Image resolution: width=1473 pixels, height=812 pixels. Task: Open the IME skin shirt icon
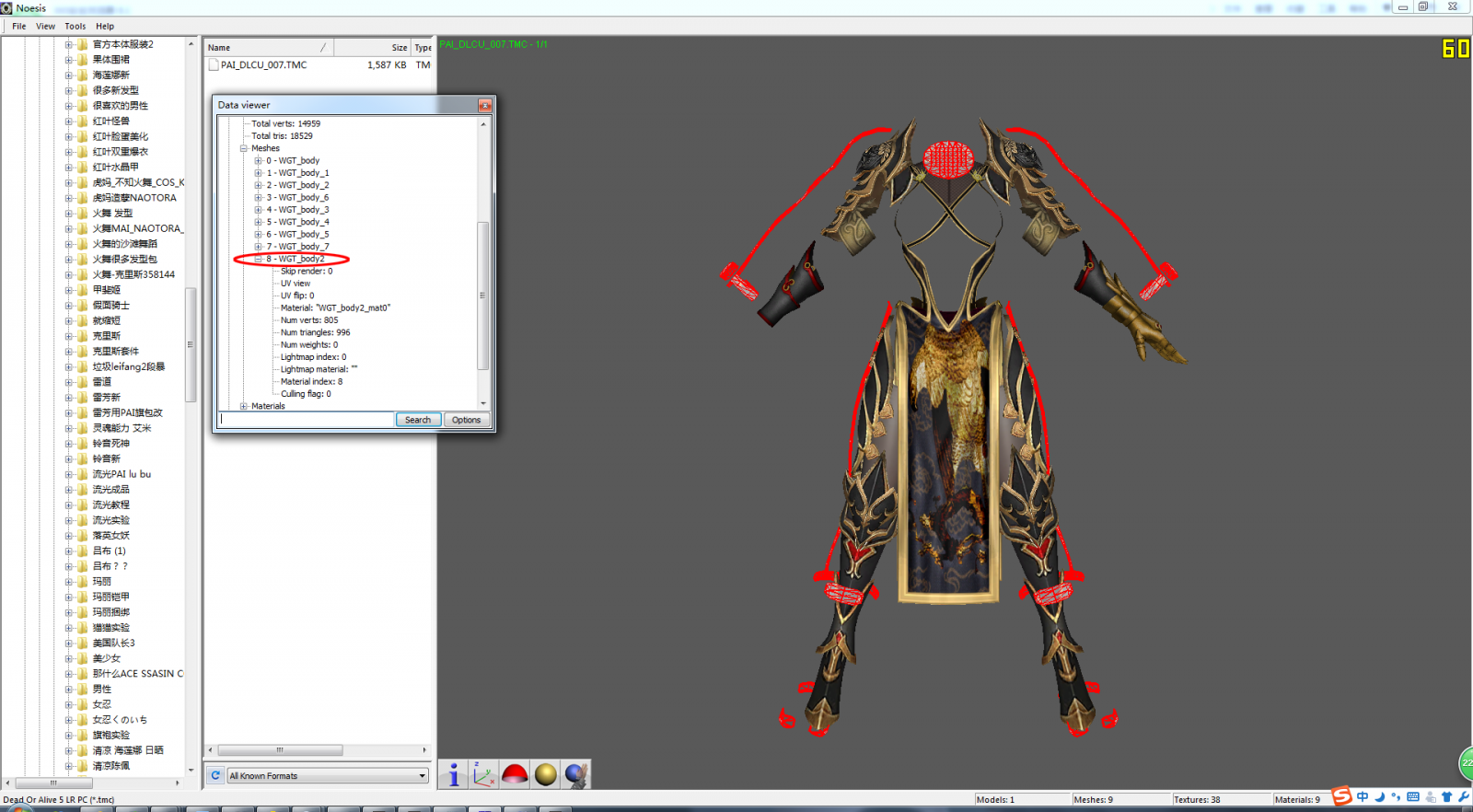click(1446, 797)
